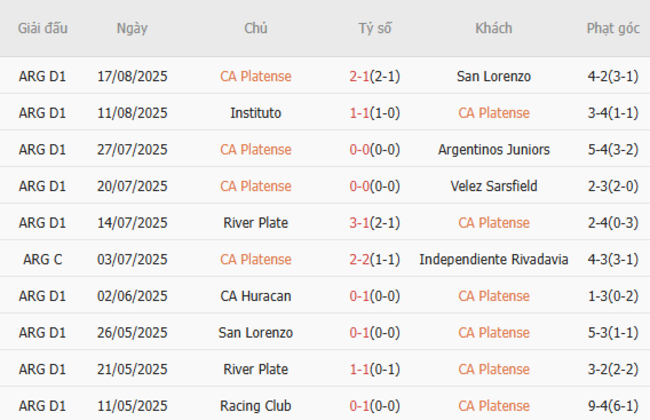The image size is (650, 420).
Task: Open Instituto team link
Action: coord(255,113)
